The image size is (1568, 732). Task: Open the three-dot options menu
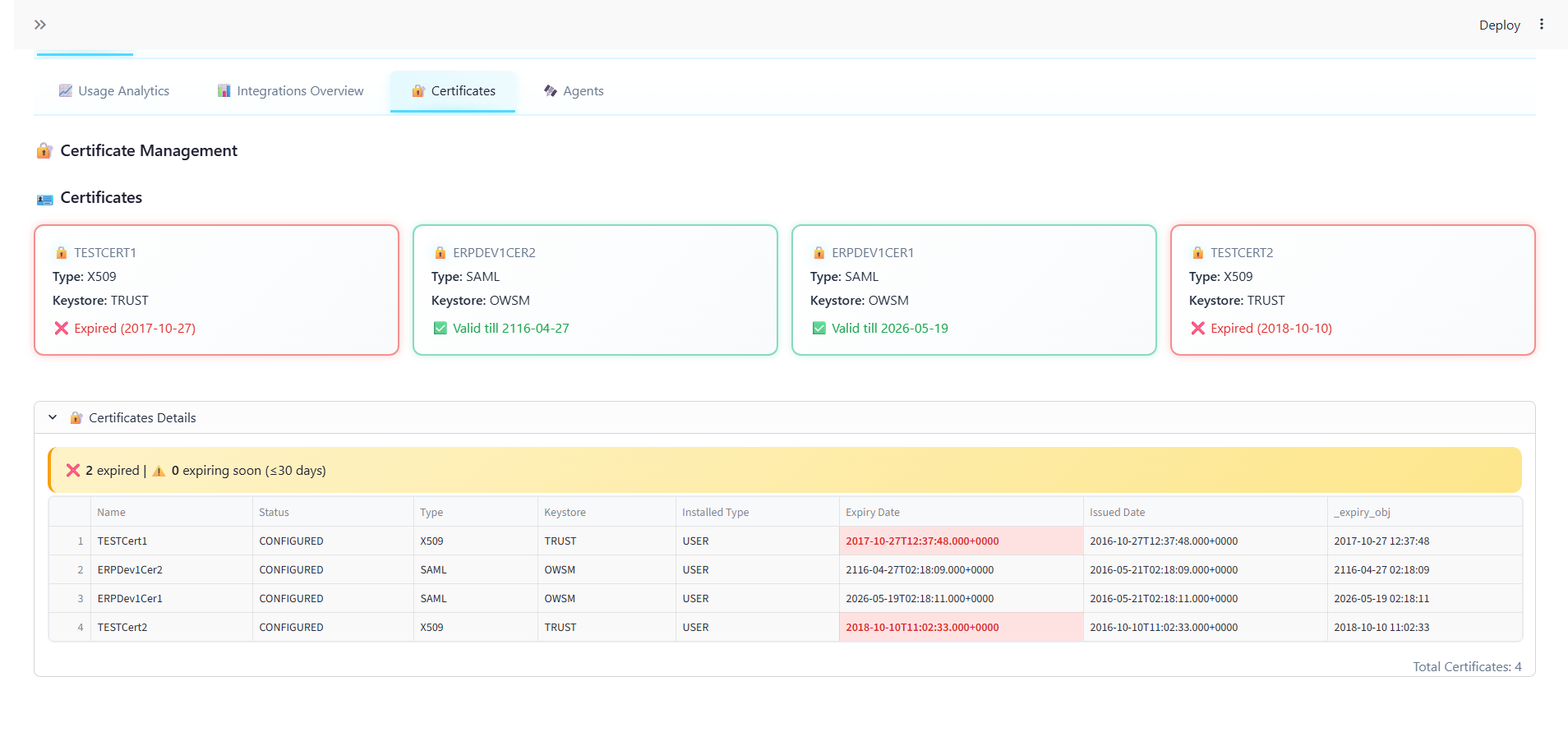coord(1542,25)
